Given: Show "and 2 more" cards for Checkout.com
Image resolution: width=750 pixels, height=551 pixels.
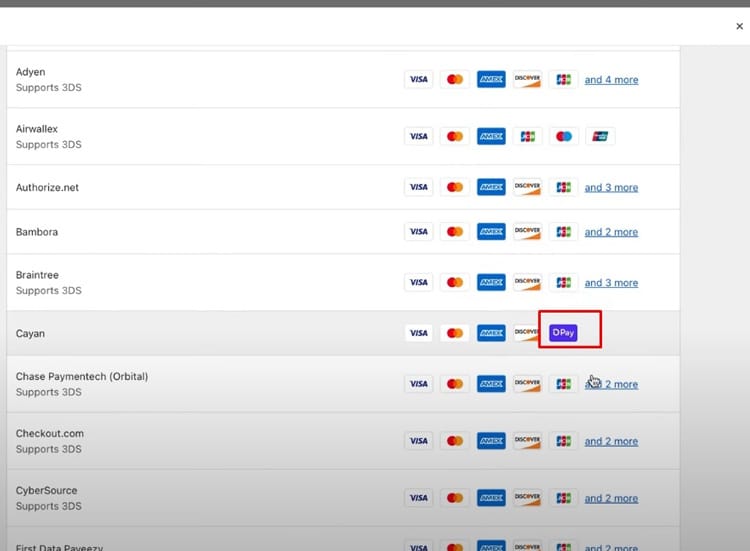Looking at the screenshot, I should 611,441.
